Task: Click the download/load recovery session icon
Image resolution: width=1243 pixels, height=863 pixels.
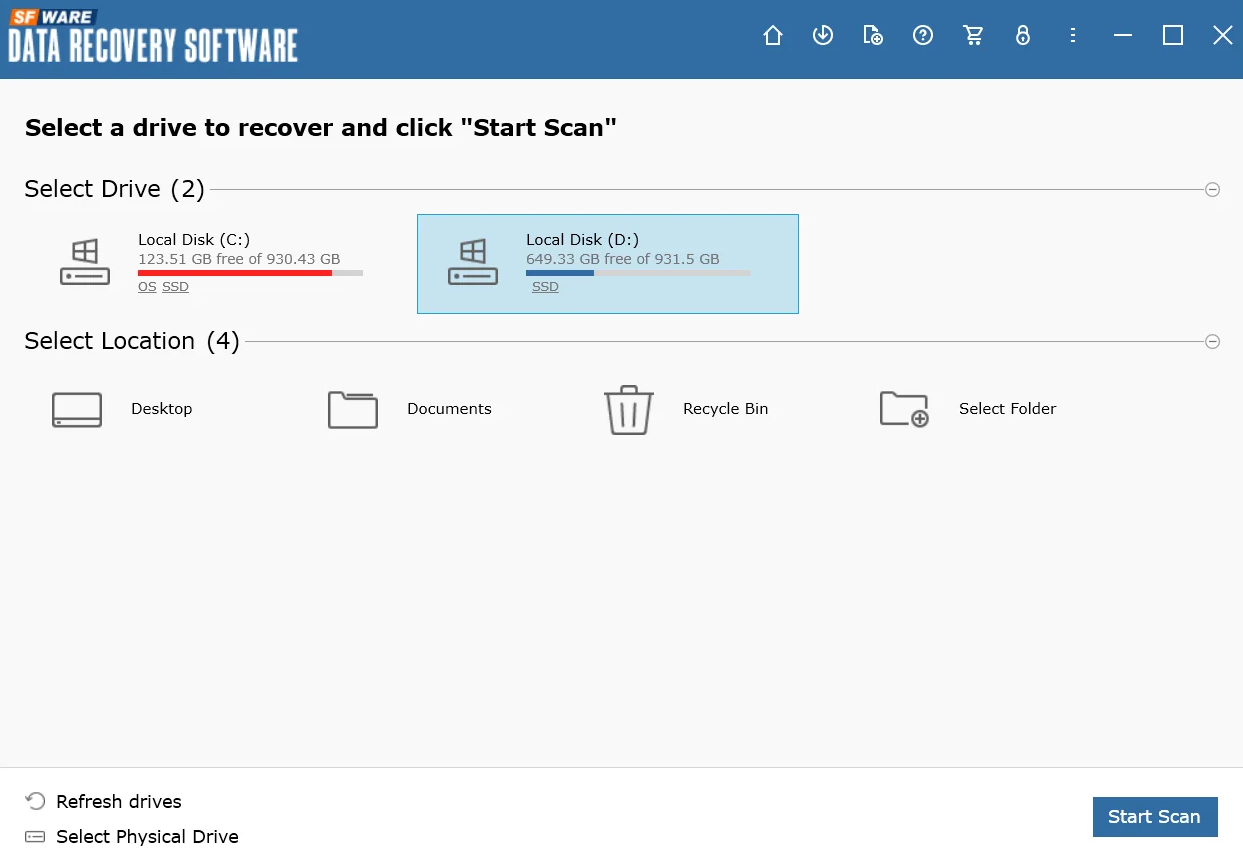Action: tap(823, 36)
